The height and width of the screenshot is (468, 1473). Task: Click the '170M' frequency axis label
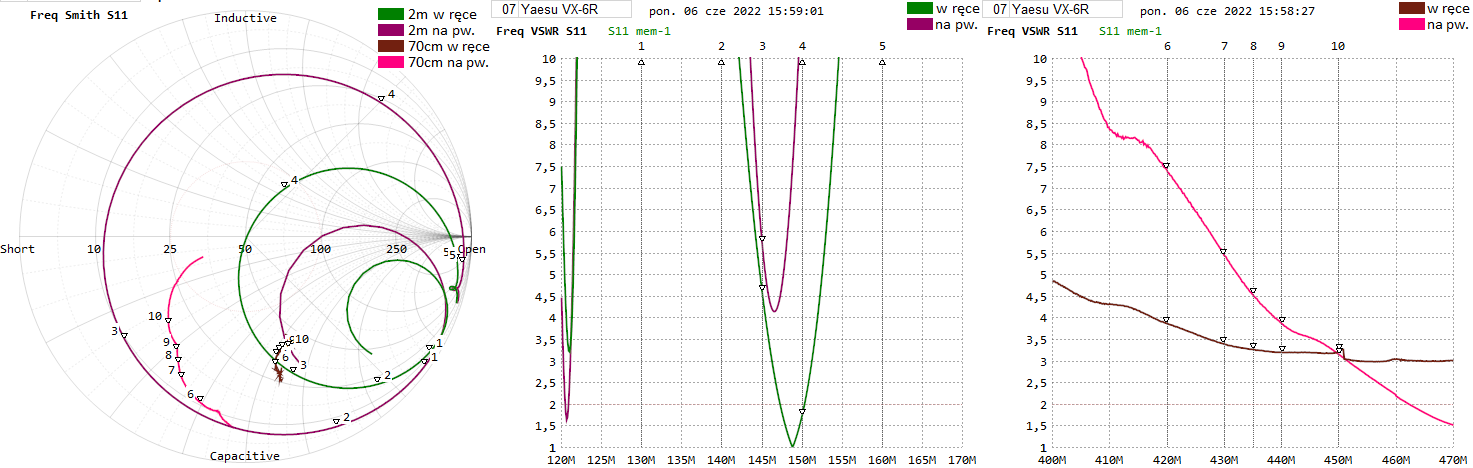tap(962, 460)
